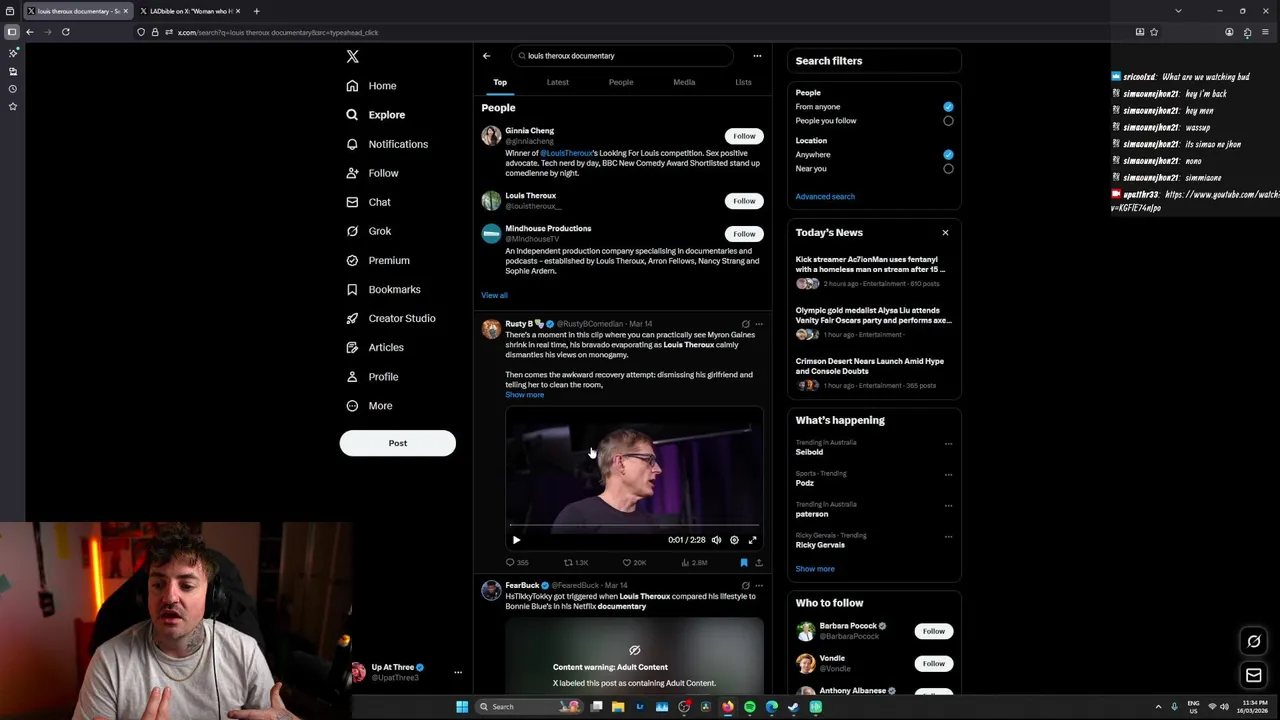Follow Mindhouse Productions
1280x720 pixels.
point(744,234)
